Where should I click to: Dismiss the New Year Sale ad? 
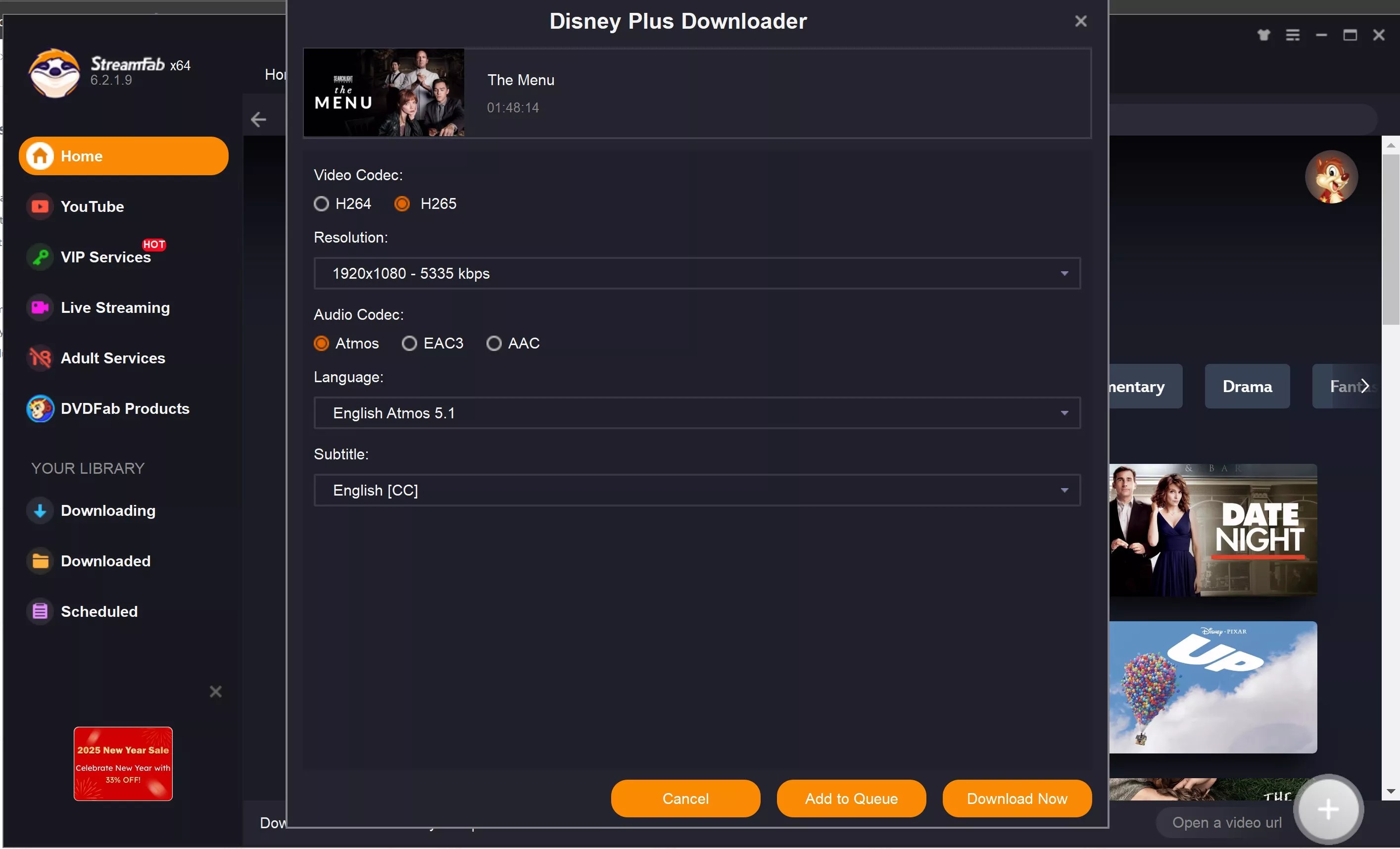tap(215, 692)
